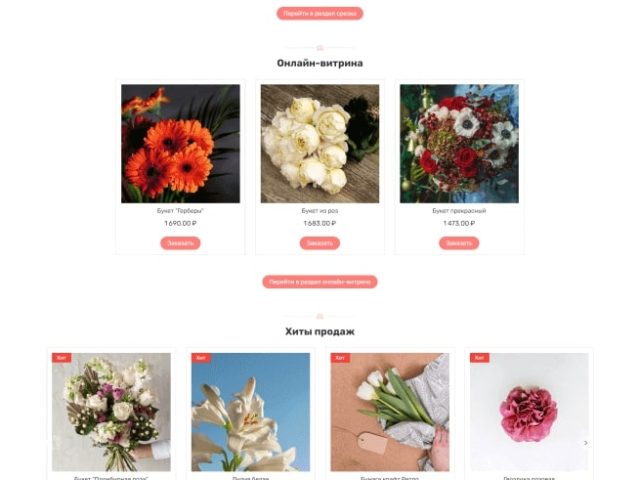The image size is (640, 480).
Task: Open the white roses bouquet photo
Action: pos(320,144)
